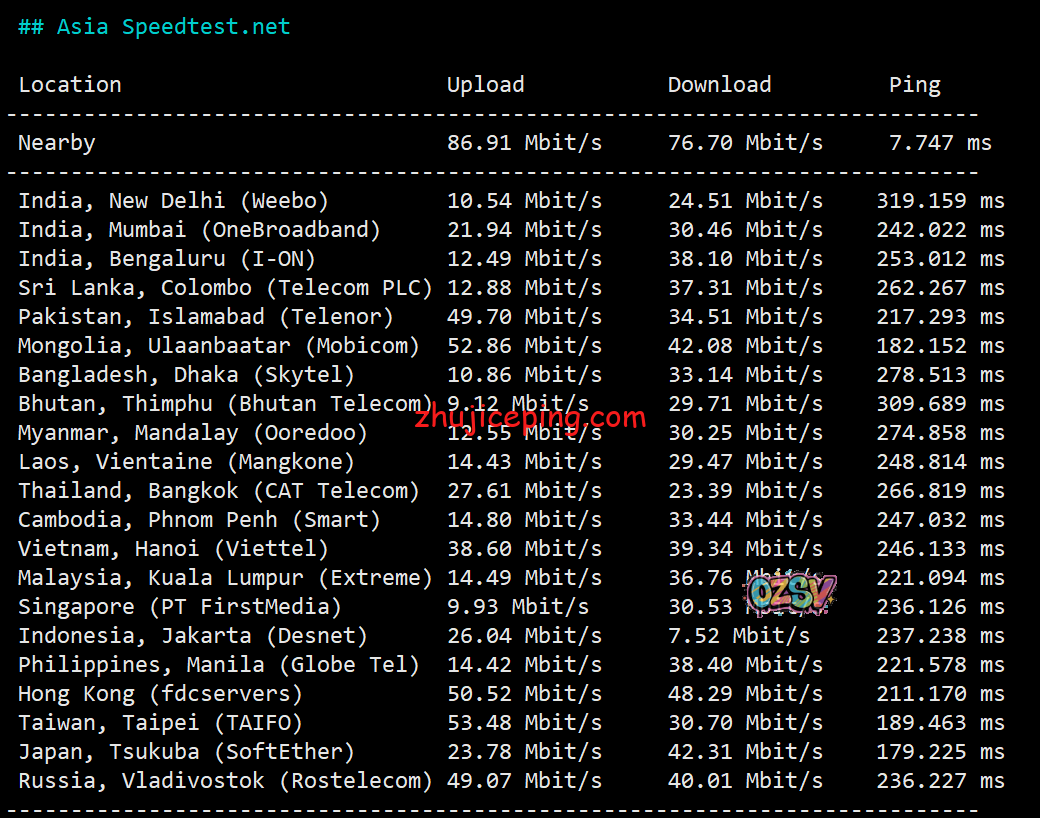The width and height of the screenshot is (1040, 818).
Task: Click the India, New Delhi (Weebo) entry
Action: [173, 201]
